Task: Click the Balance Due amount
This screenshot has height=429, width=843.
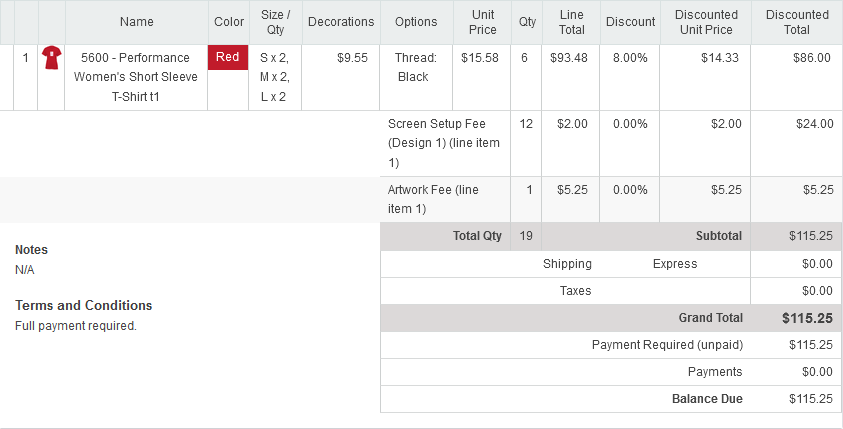Action: click(x=811, y=399)
